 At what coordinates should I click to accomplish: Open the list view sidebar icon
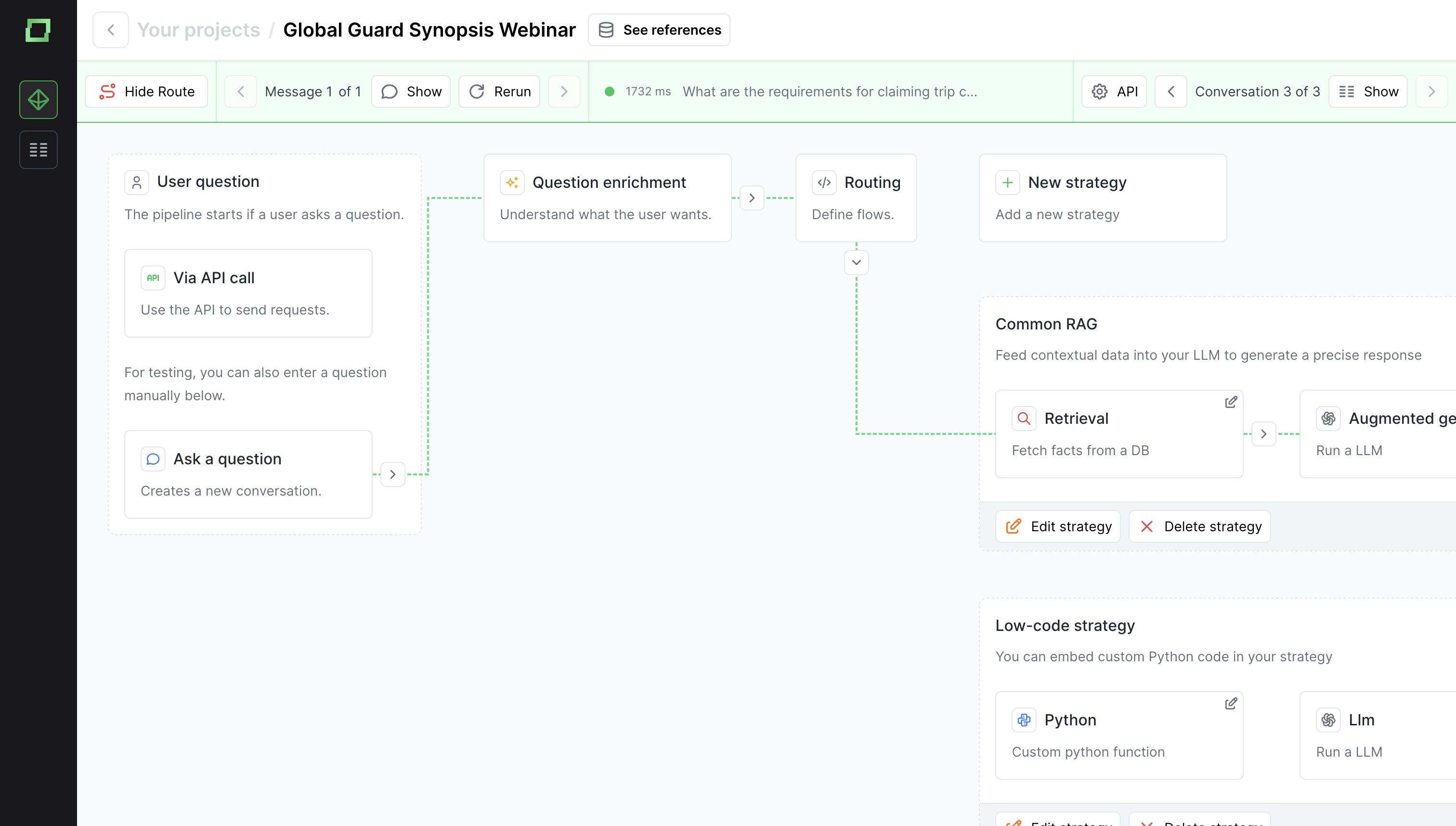[38, 150]
